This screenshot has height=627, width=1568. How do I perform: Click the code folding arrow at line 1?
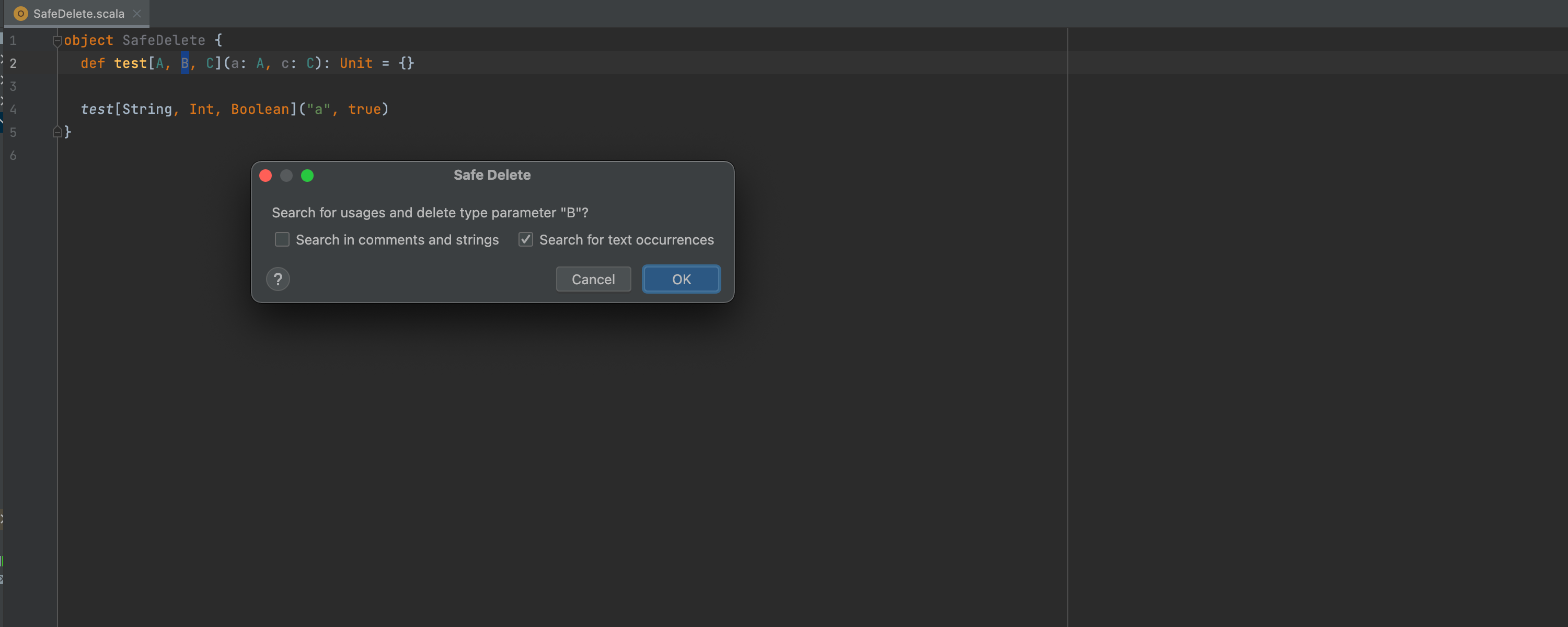[57, 39]
